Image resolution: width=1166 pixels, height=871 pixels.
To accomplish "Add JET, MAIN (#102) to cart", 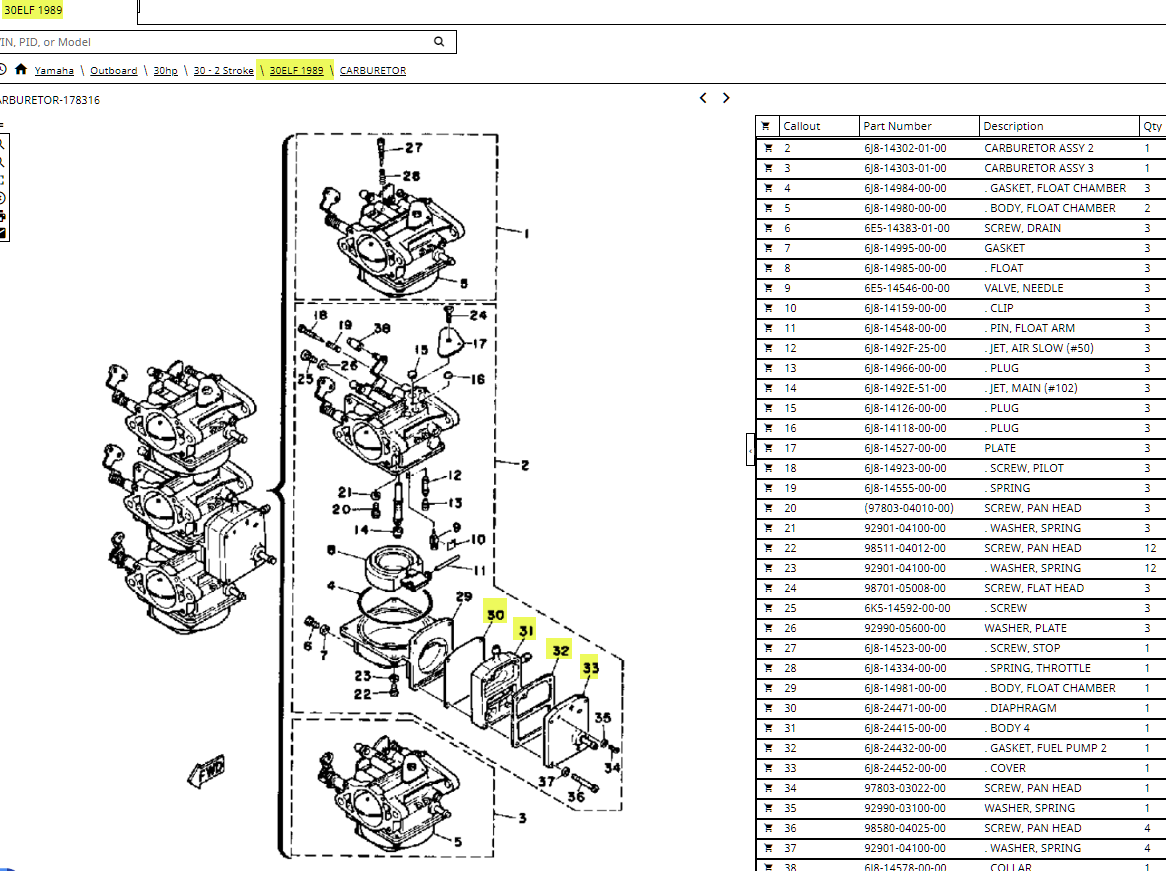I will tap(767, 388).
